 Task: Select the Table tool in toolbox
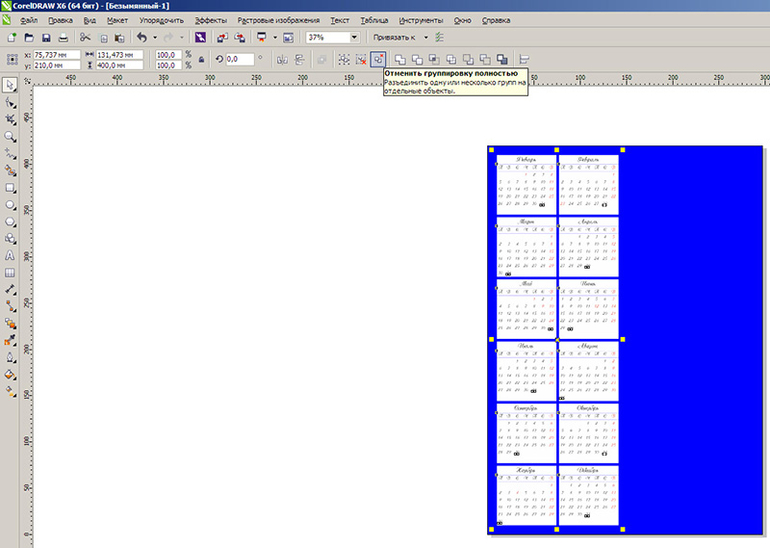point(10,272)
